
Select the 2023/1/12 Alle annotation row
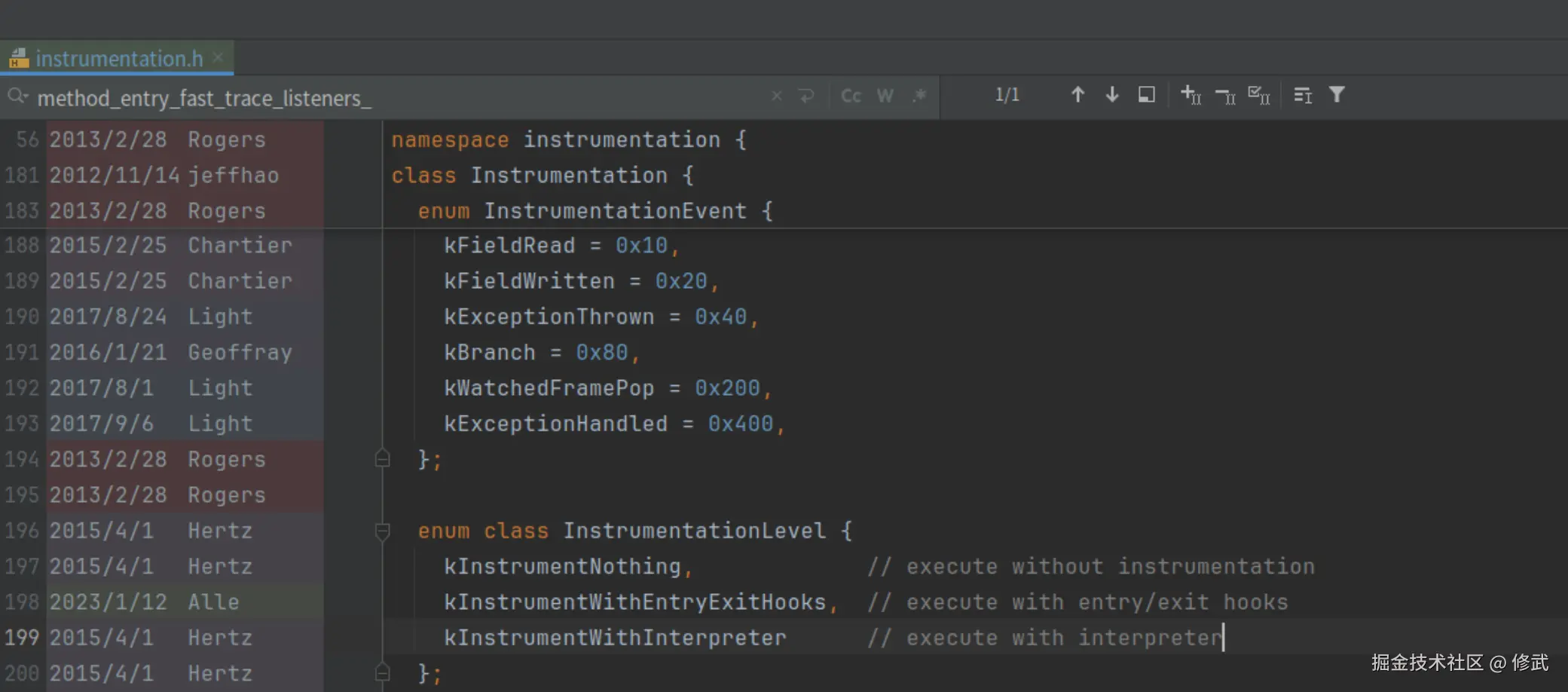(162, 602)
